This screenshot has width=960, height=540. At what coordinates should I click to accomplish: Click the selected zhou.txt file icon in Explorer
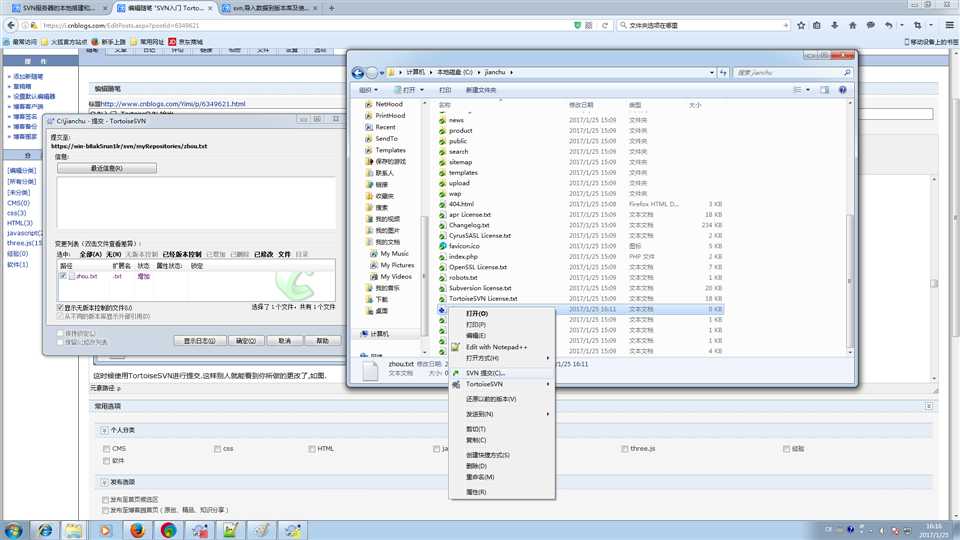pos(442,310)
